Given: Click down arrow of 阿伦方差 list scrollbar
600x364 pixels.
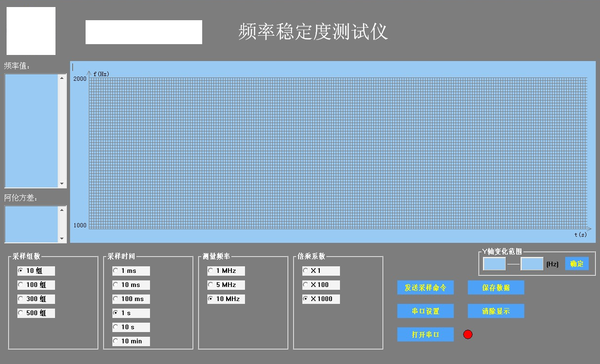Looking at the screenshot, I should point(62,238).
